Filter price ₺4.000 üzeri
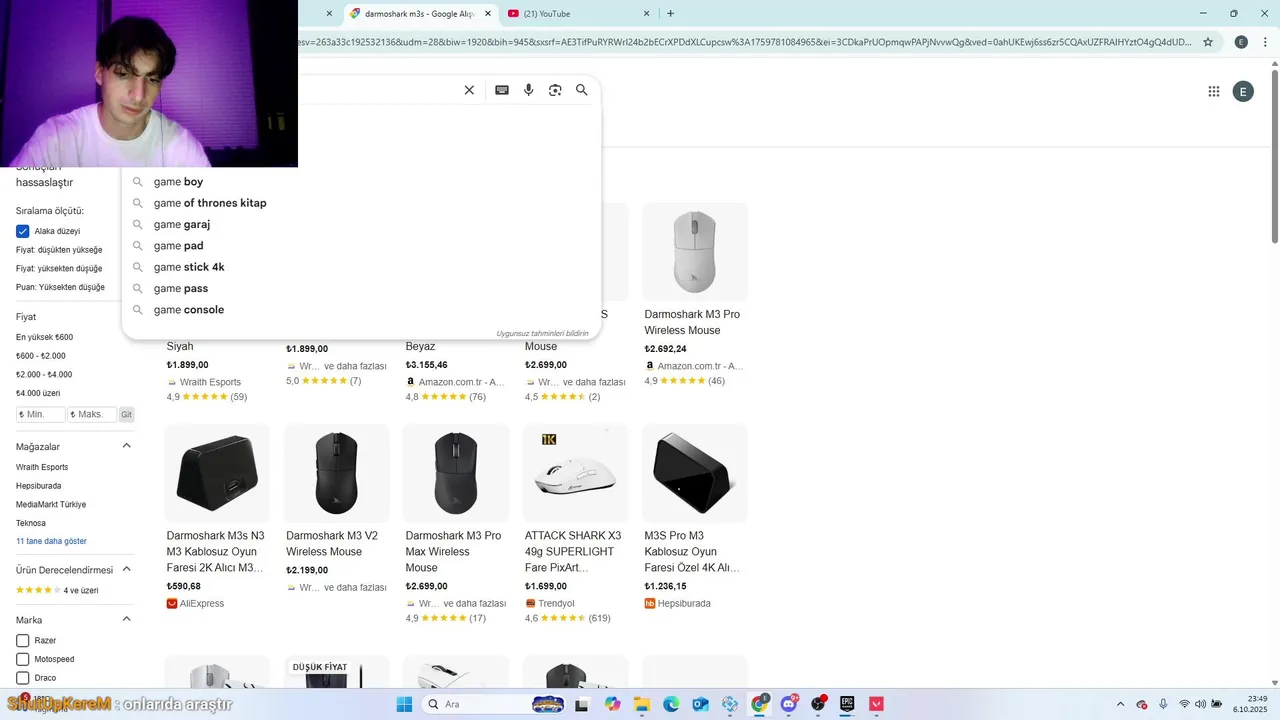The width and height of the screenshot is (1280, 720). (x=38, y=394)
